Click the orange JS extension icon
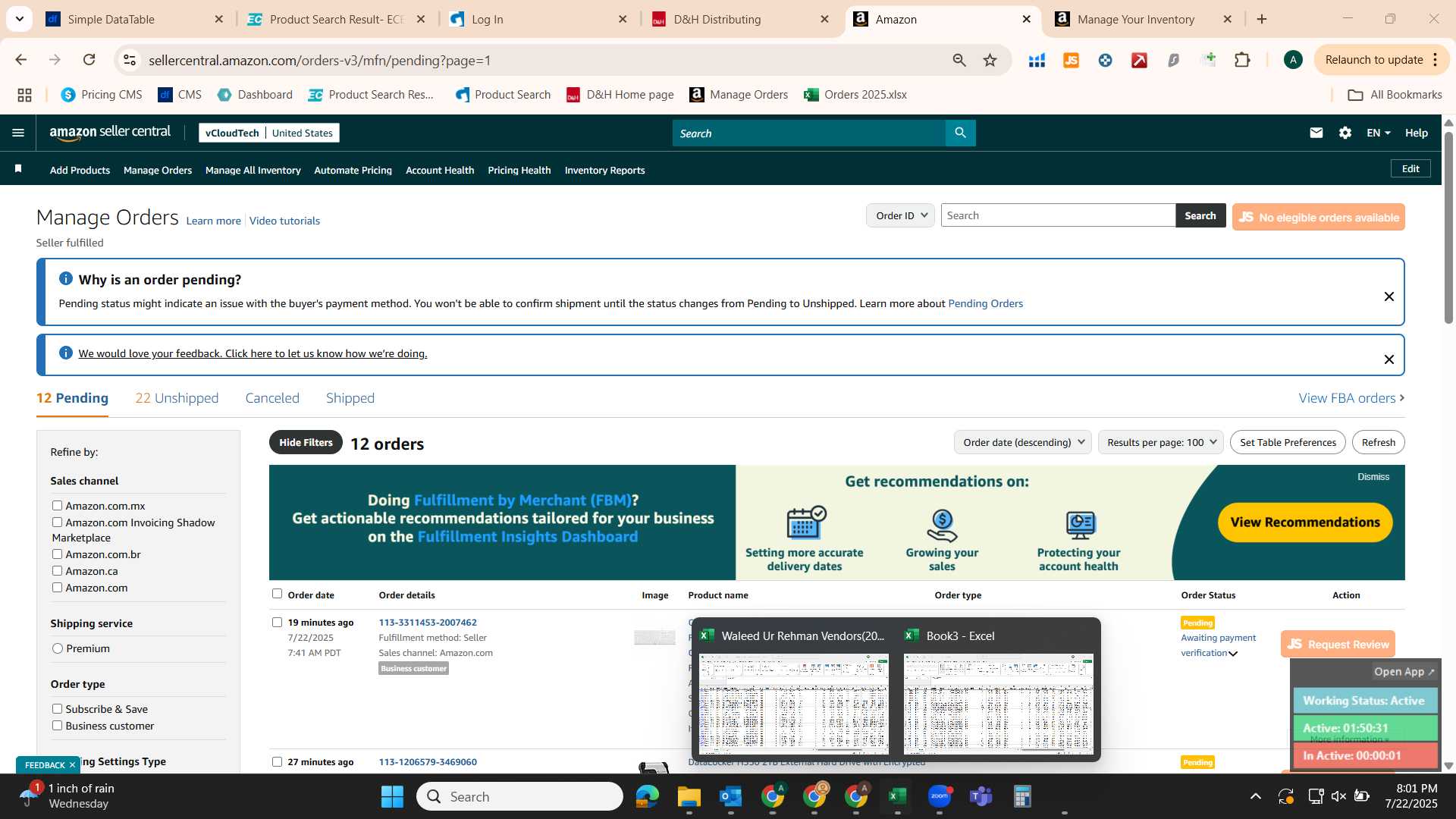1456x819 pixels. point(1071,60)
